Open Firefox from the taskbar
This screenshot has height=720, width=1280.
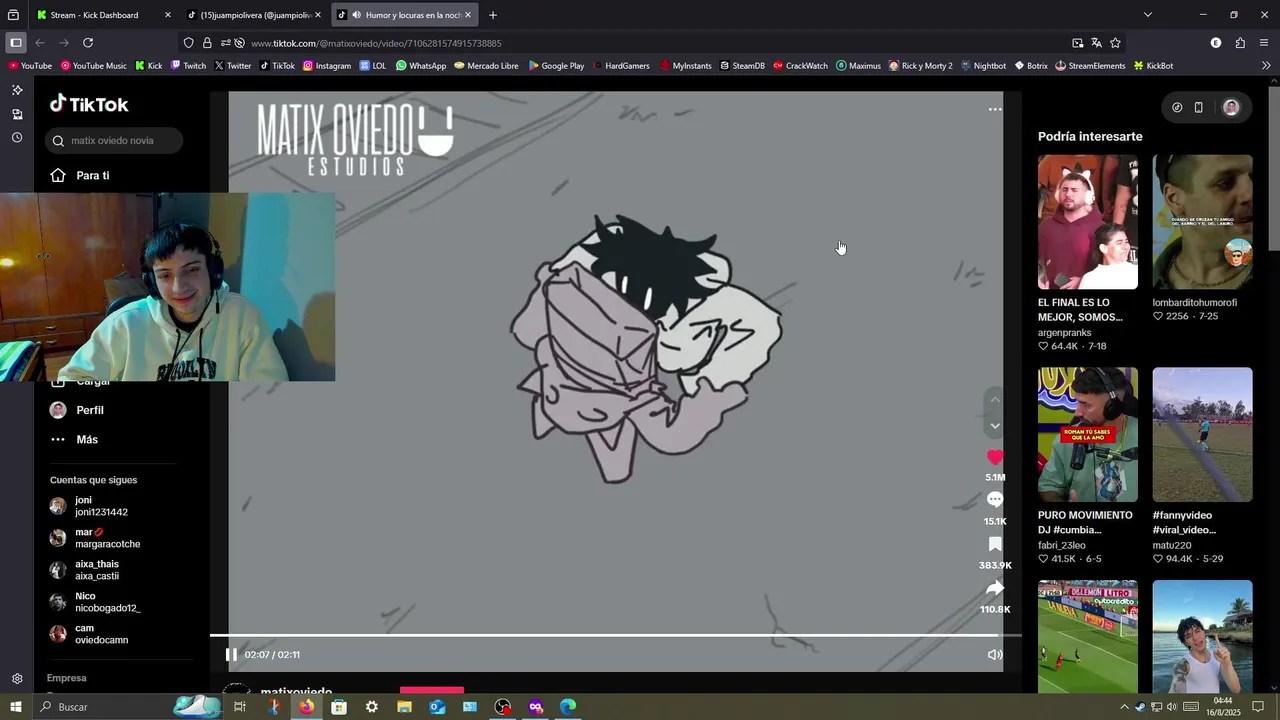[306, 707]
